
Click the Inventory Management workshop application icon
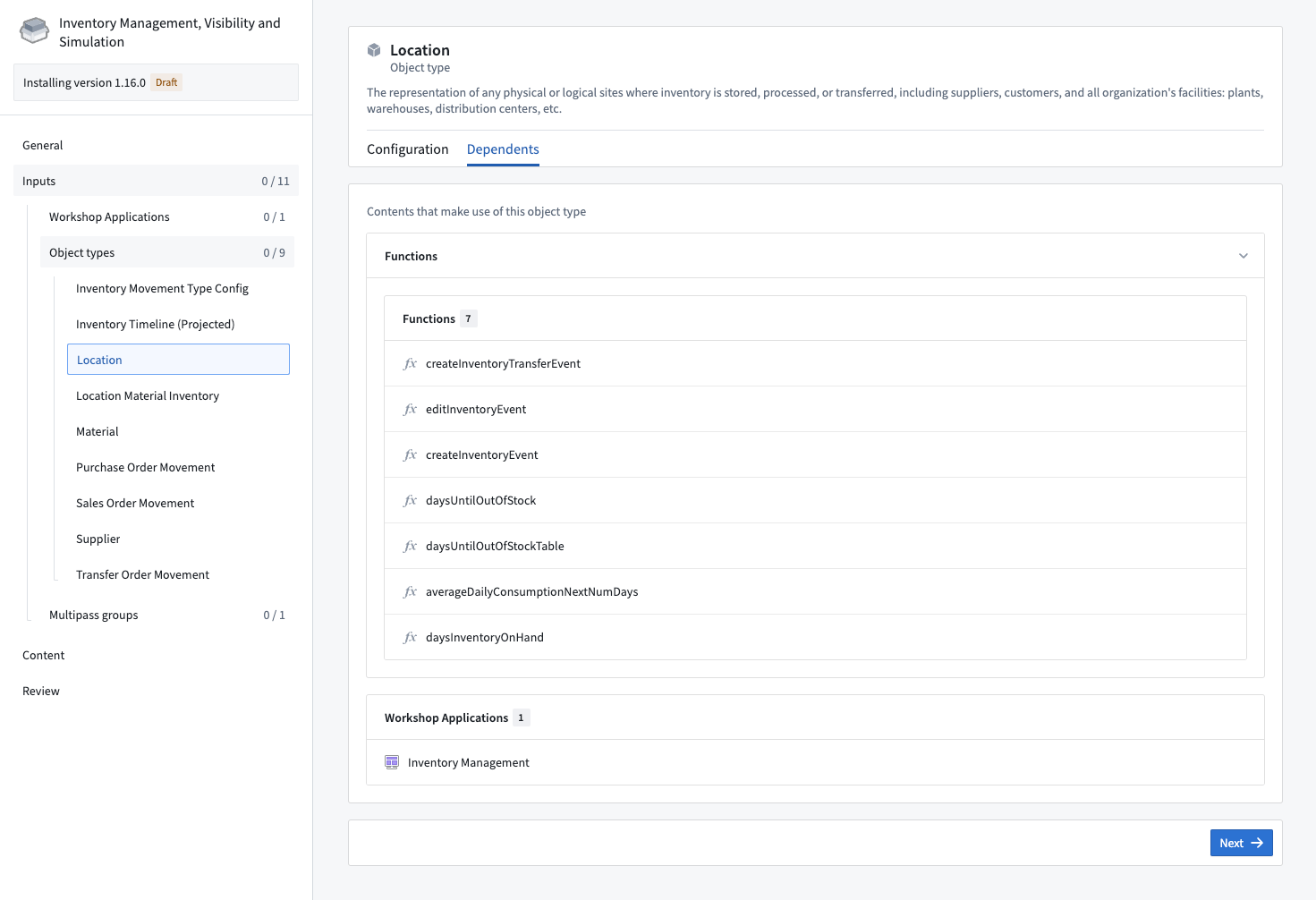(392, 762)
